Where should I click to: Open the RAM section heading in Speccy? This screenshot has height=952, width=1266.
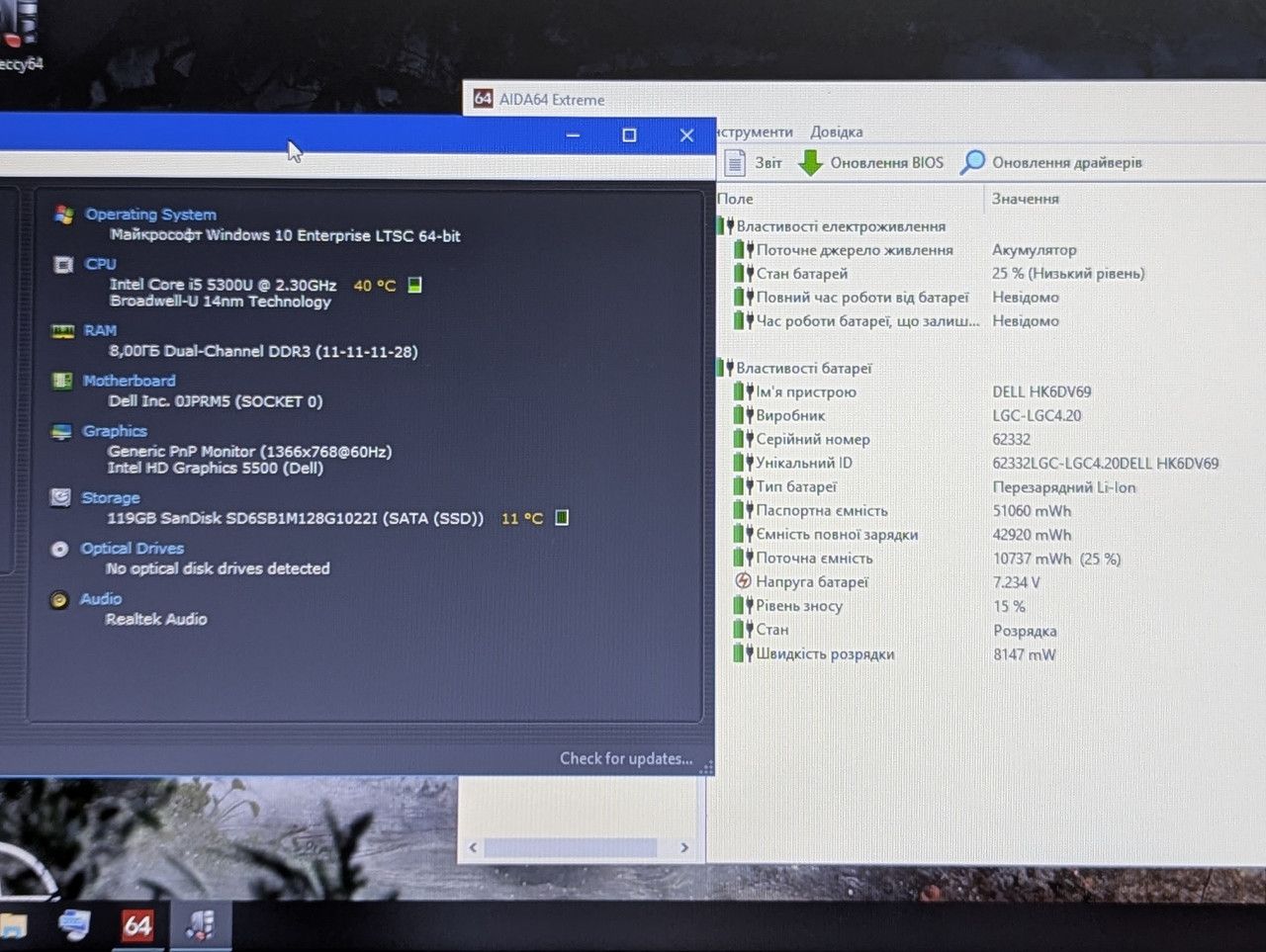pos(100,330)
